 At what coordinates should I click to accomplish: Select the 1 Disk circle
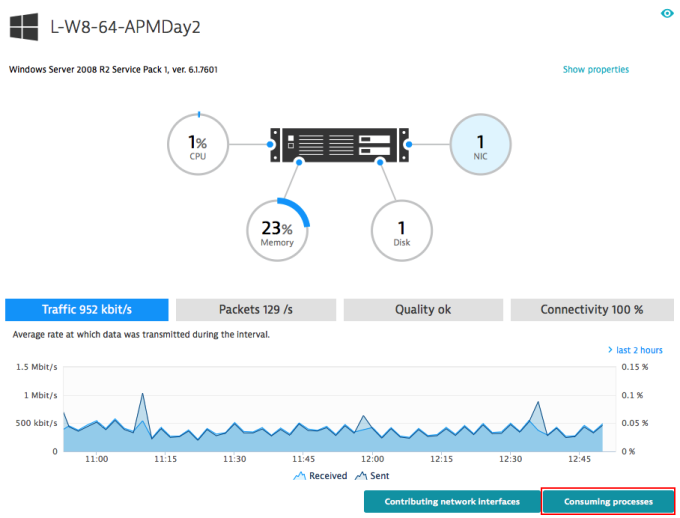[x=402, y=230]
